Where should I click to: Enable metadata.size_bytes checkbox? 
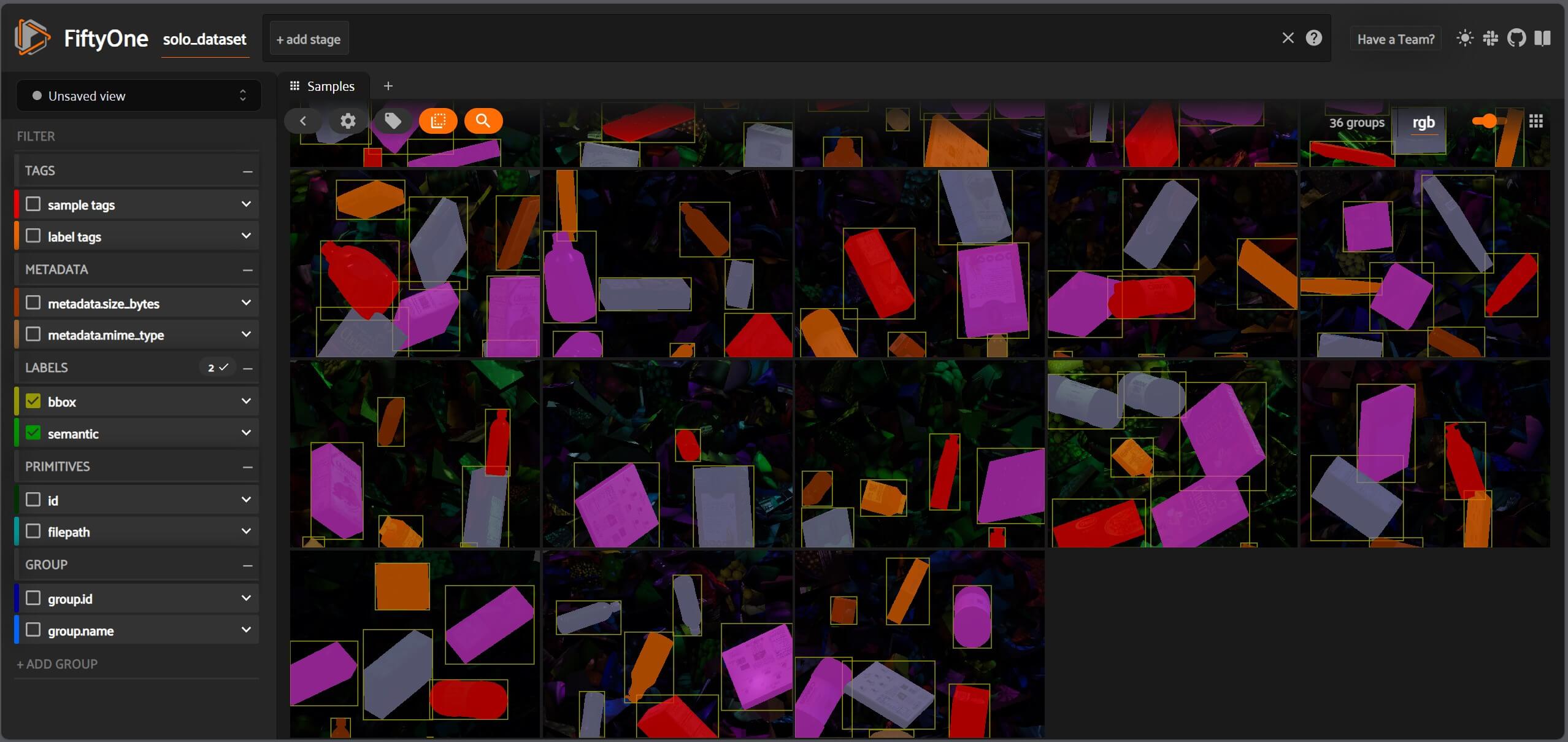tap(33, 303)
